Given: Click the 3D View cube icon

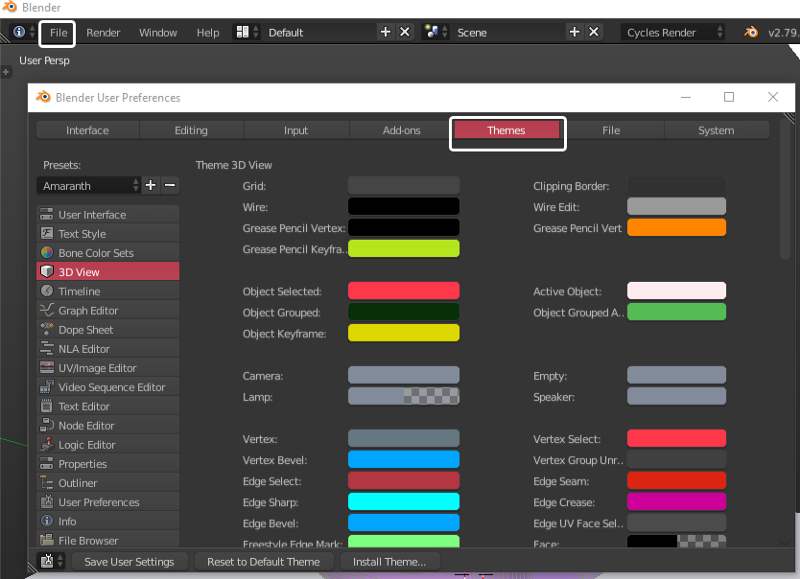Looking at the screenshot, I should click(46, 271).
